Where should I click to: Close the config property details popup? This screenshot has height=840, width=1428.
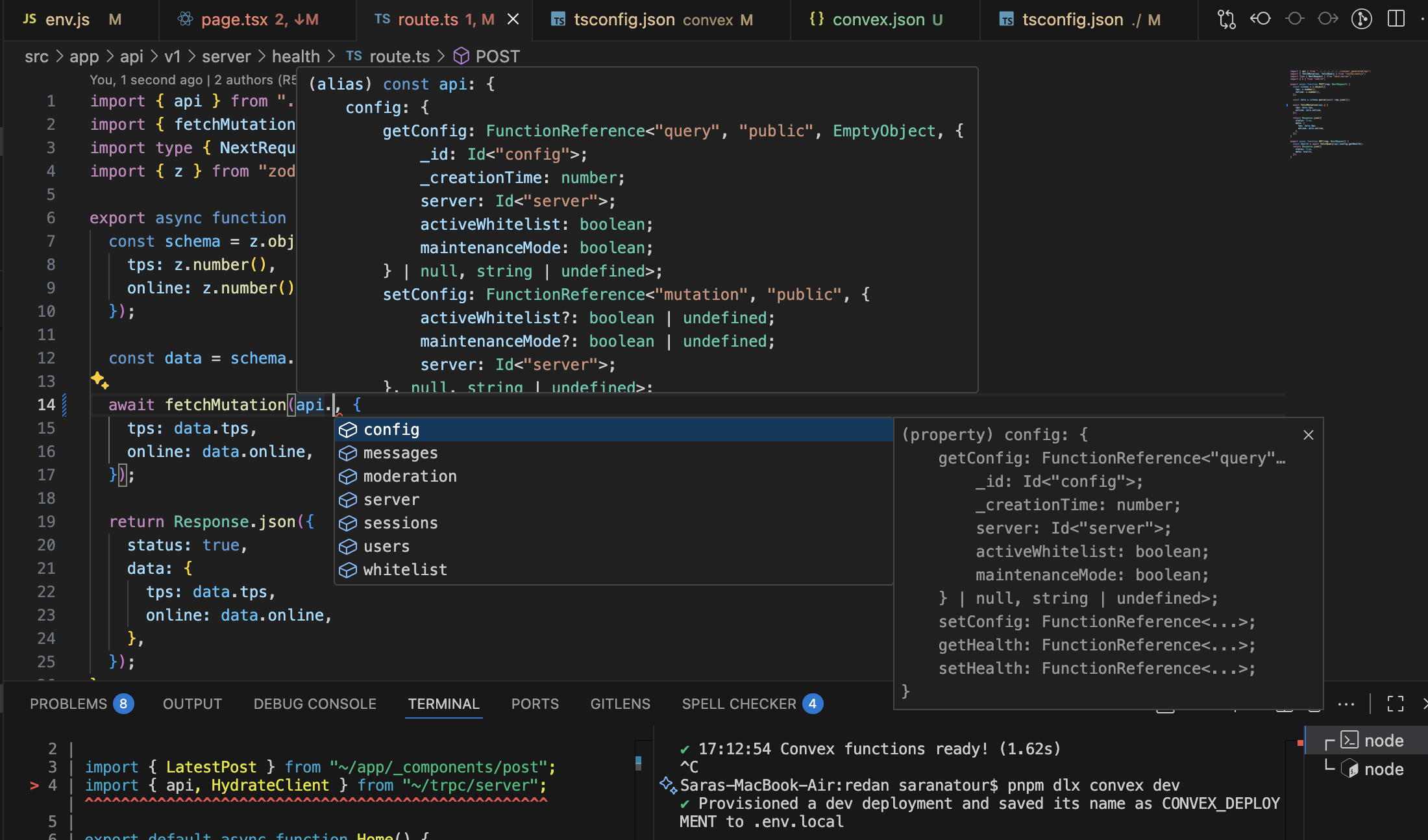point(1309,435)
